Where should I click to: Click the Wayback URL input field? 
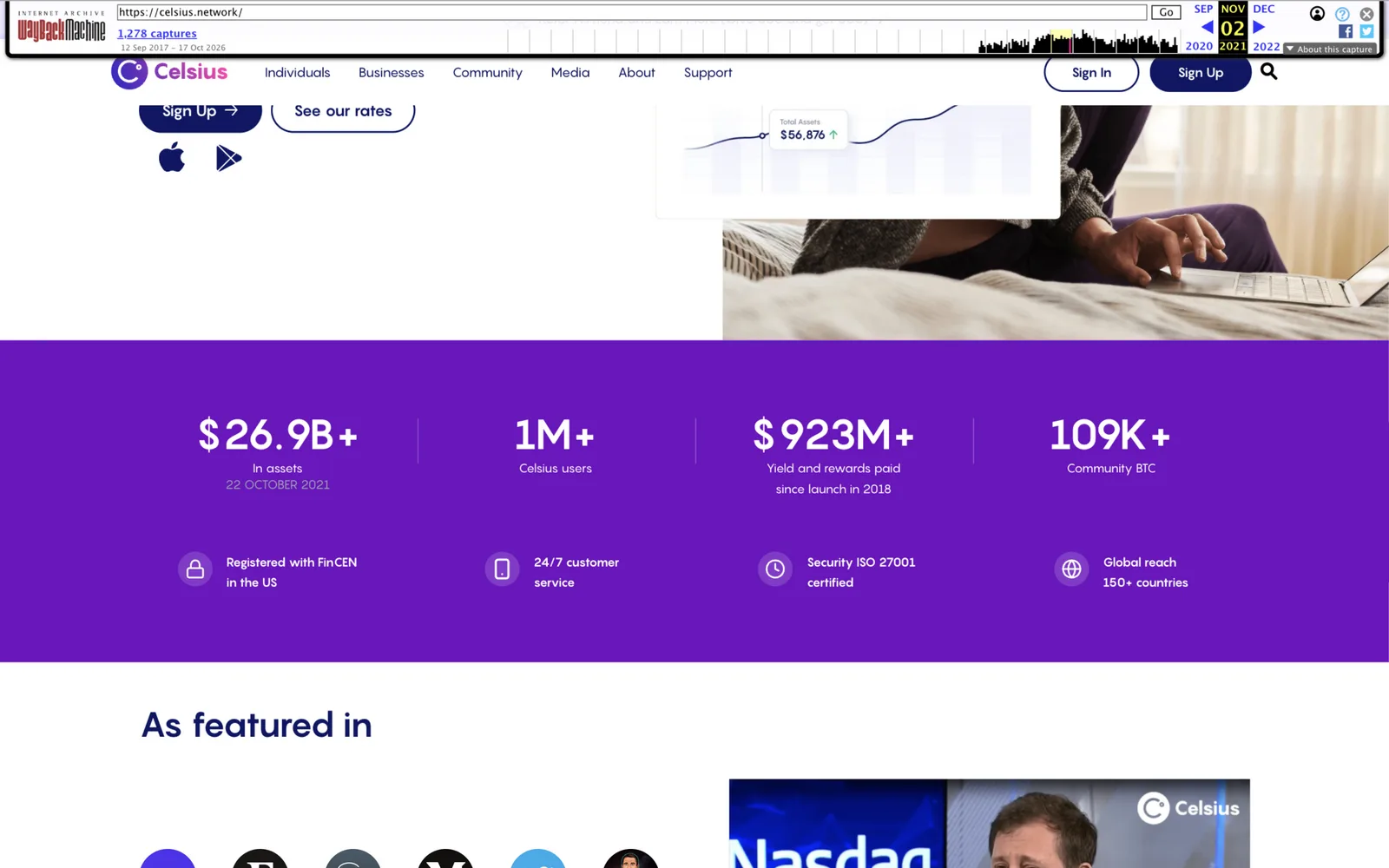click(632, 12)
